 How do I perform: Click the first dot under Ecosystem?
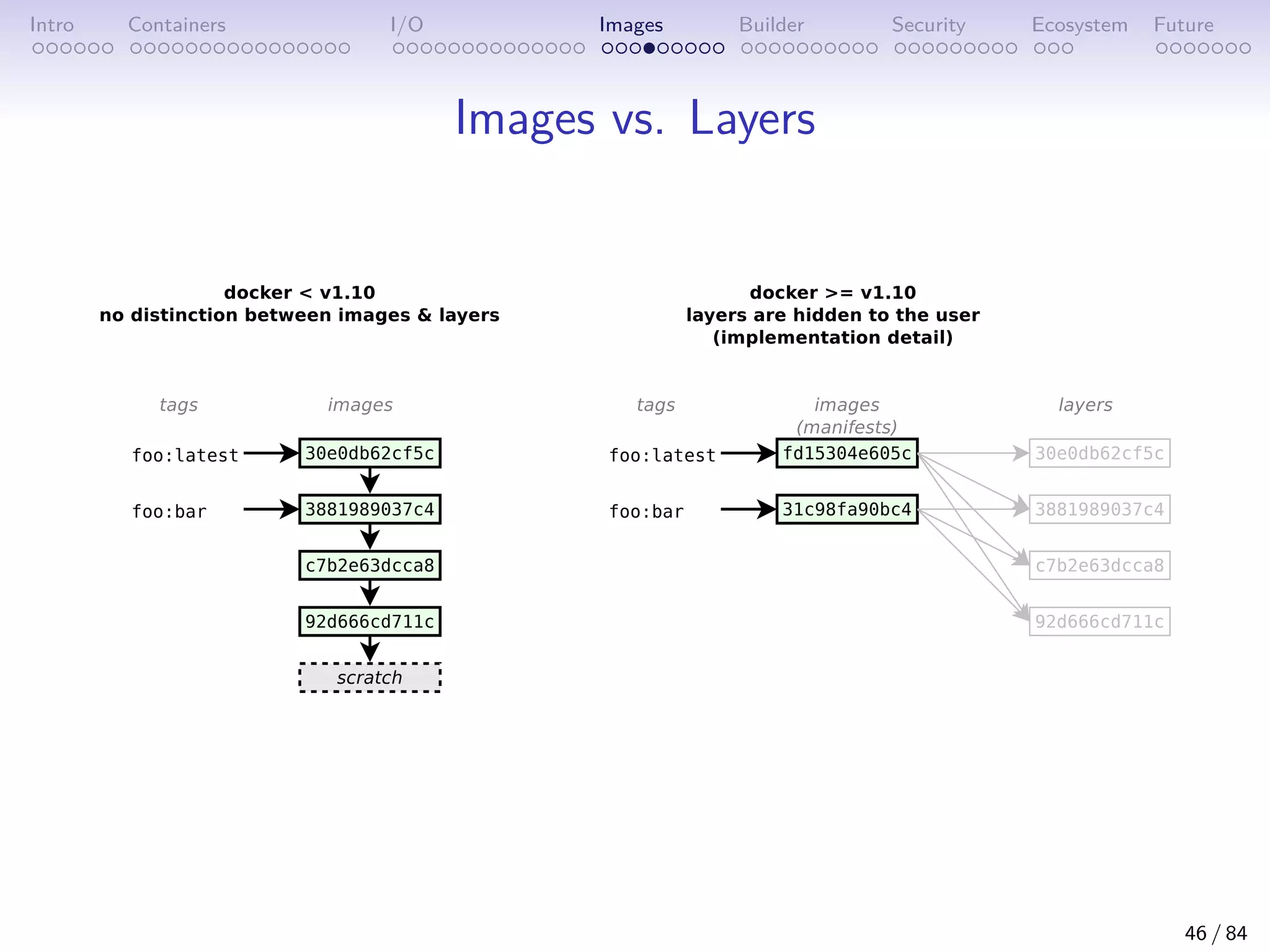click(x=1040, y=48)
